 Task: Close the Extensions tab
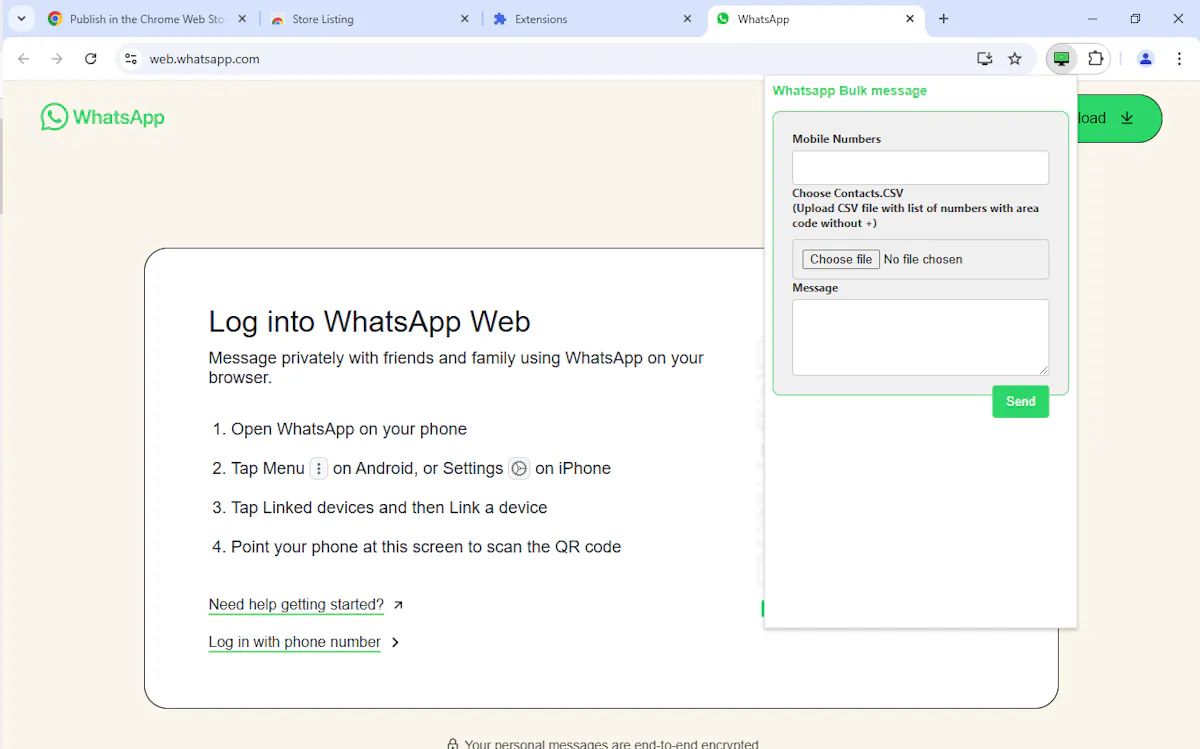click(687, 19)
